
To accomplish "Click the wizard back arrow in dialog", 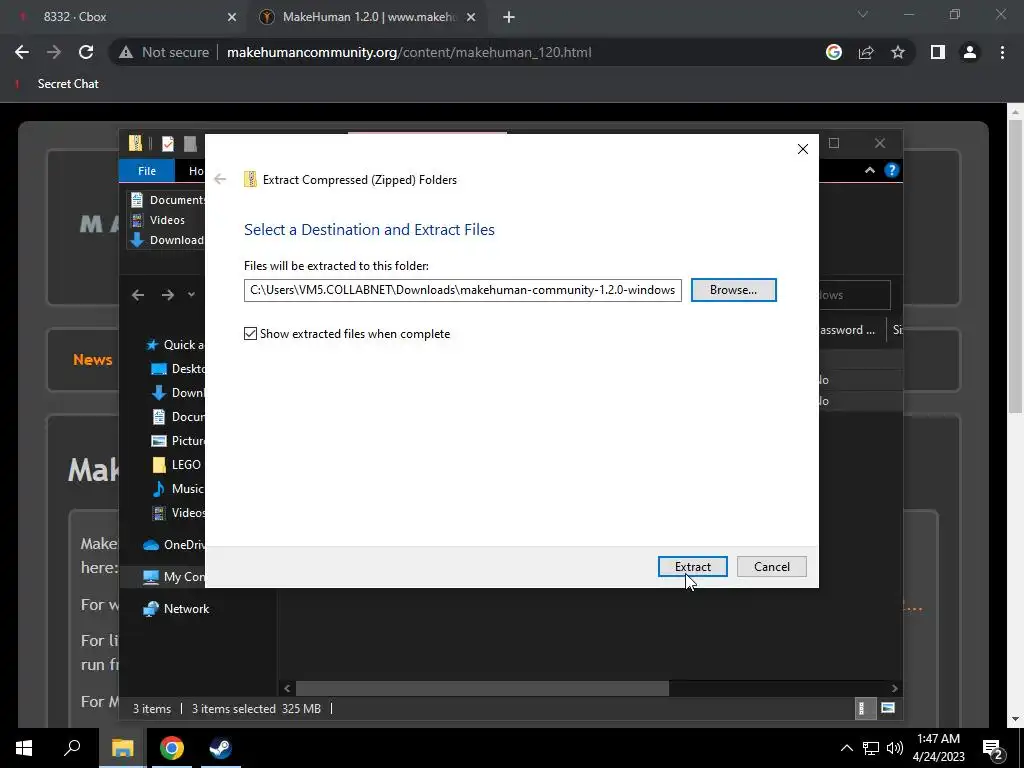I will [220, 179].
